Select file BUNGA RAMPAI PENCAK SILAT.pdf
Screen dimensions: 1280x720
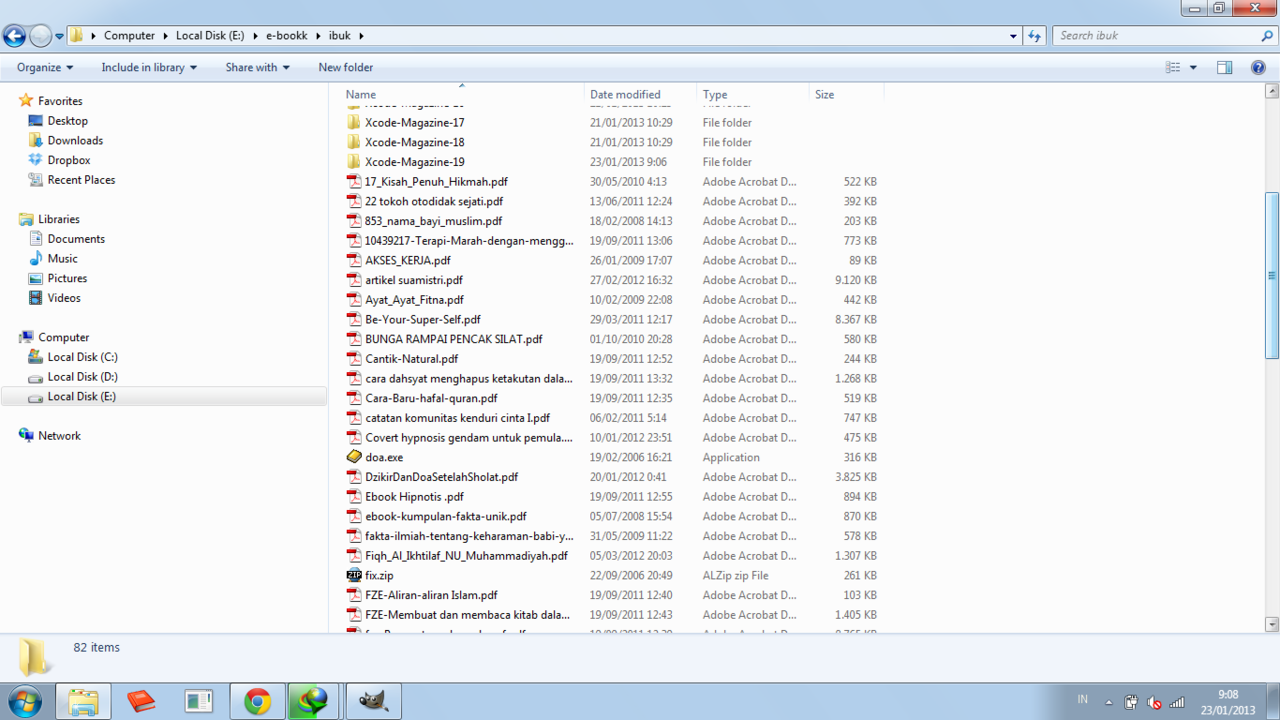453,339
